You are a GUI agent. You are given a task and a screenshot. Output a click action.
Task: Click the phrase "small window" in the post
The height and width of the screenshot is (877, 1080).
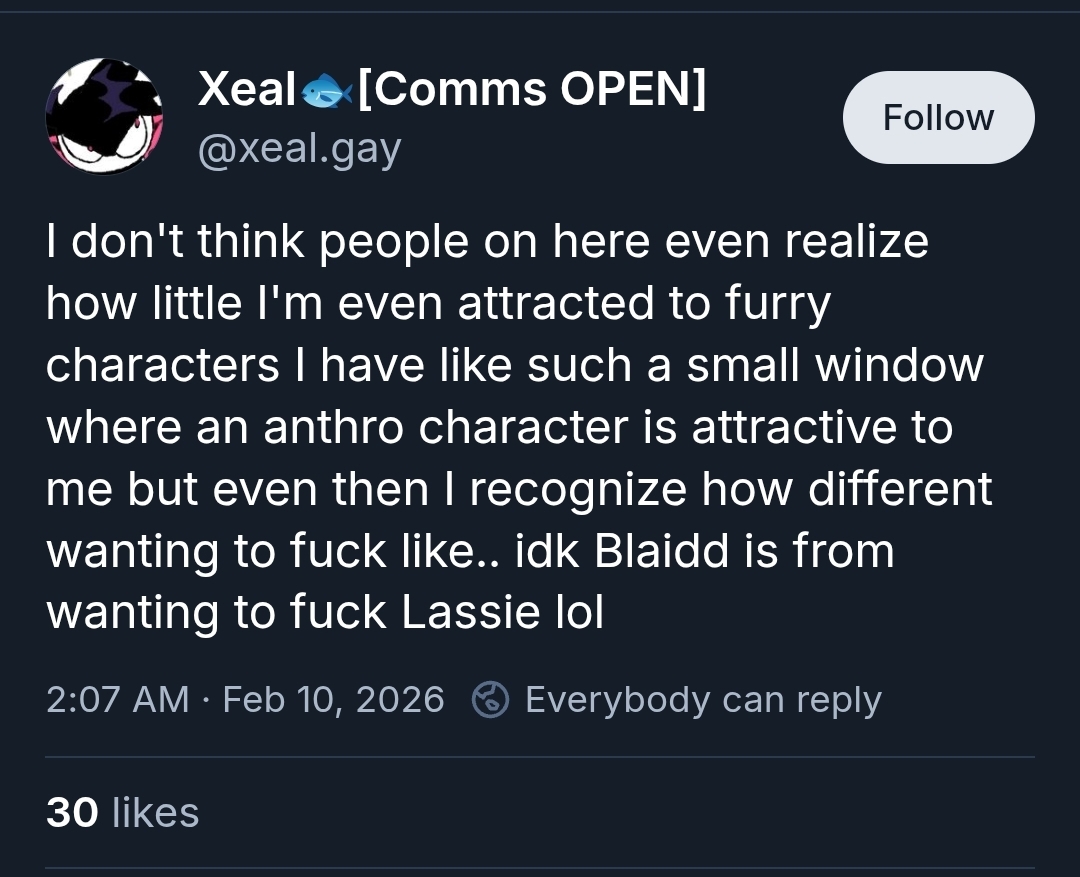[x=834, y=365]
